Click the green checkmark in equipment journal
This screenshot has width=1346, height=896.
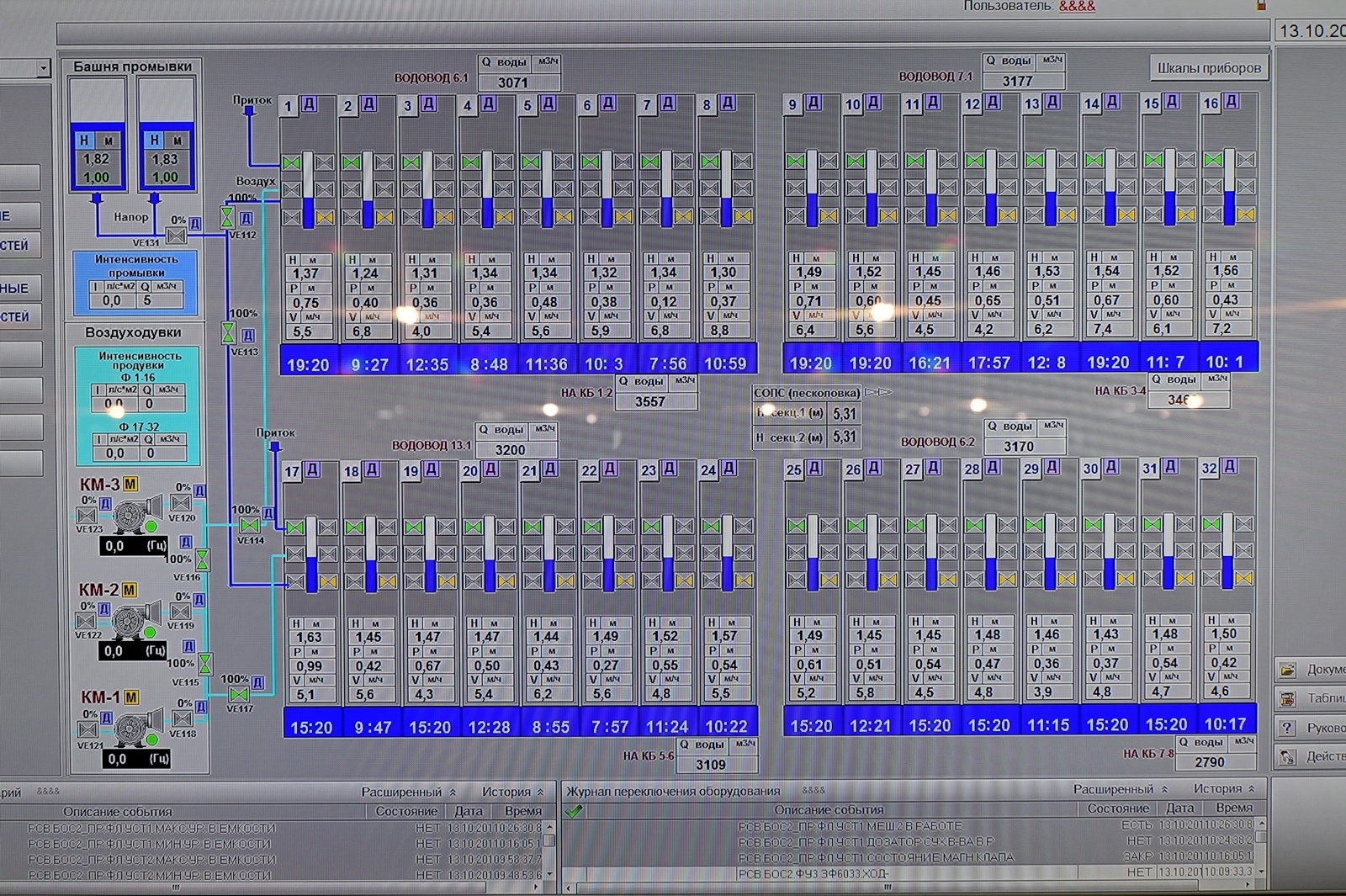(x=575, y=811)
